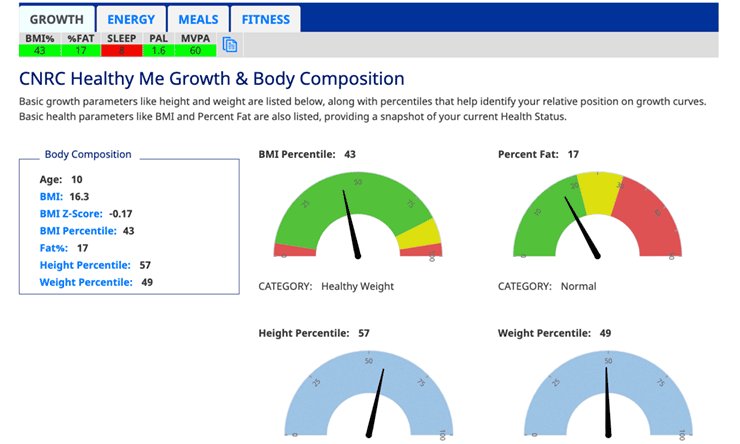Click the PAL value 1.6 cell

click(158, 50)
